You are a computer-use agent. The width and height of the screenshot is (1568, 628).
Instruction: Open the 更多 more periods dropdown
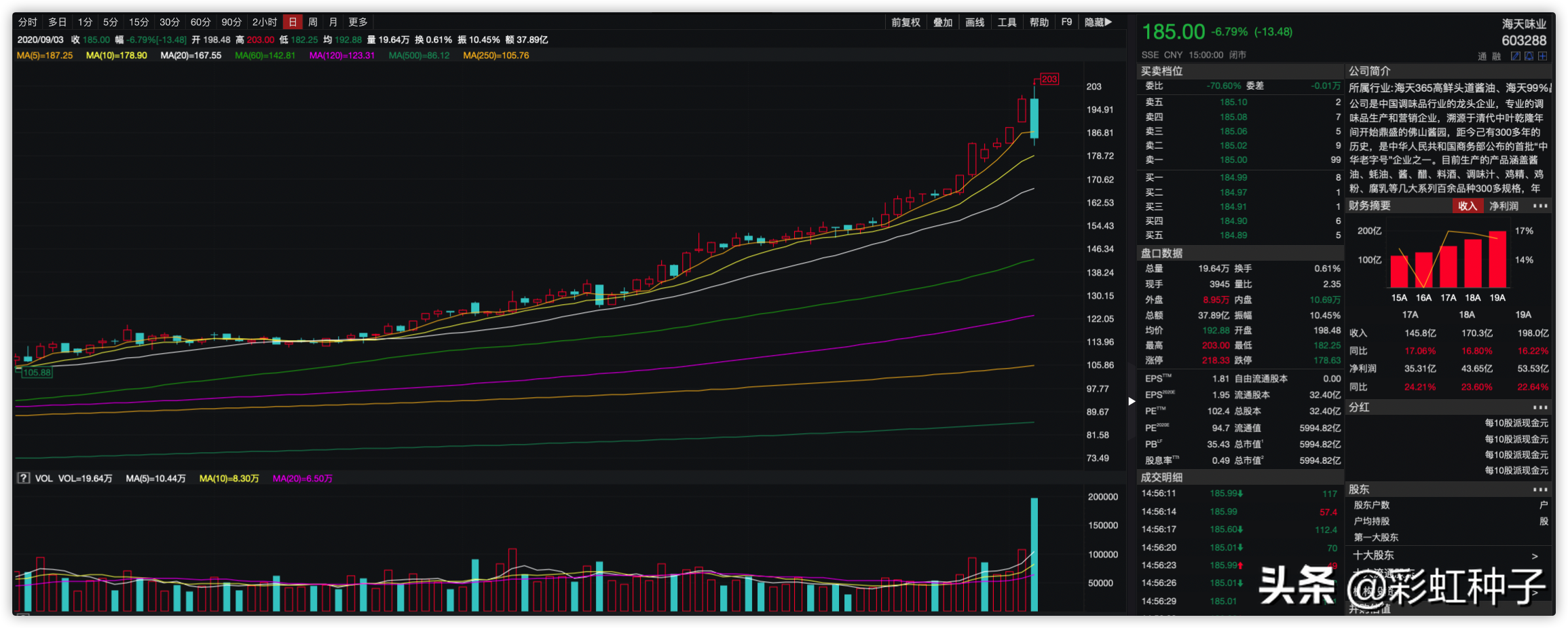tap(358, 22)
